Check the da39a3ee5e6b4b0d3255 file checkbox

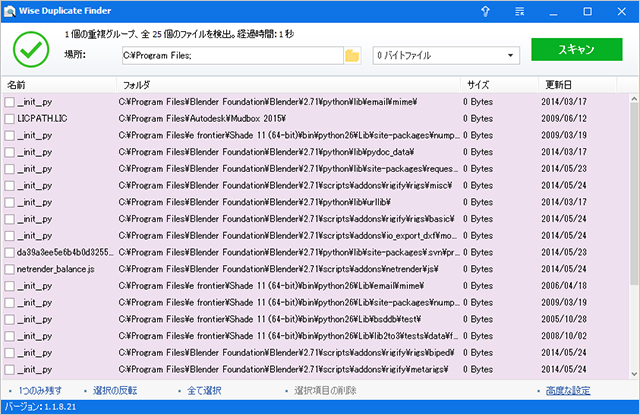[x=9, y=253]
